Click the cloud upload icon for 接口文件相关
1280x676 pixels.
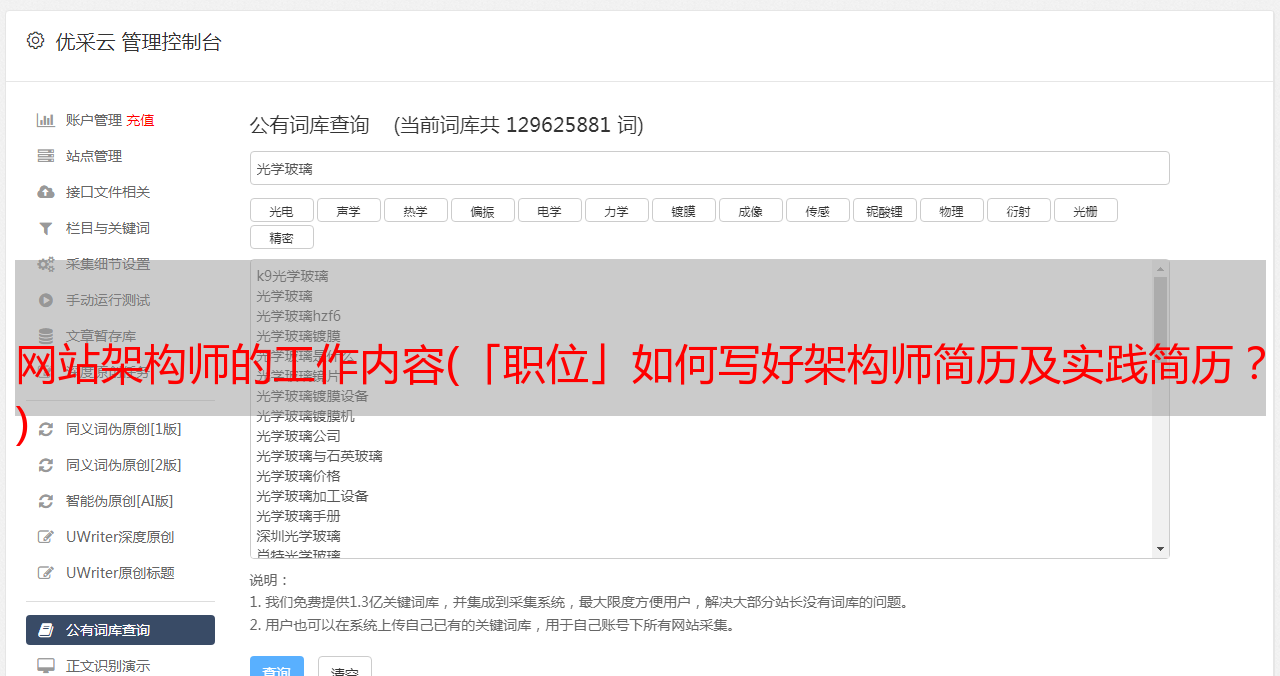click(46, 192)
